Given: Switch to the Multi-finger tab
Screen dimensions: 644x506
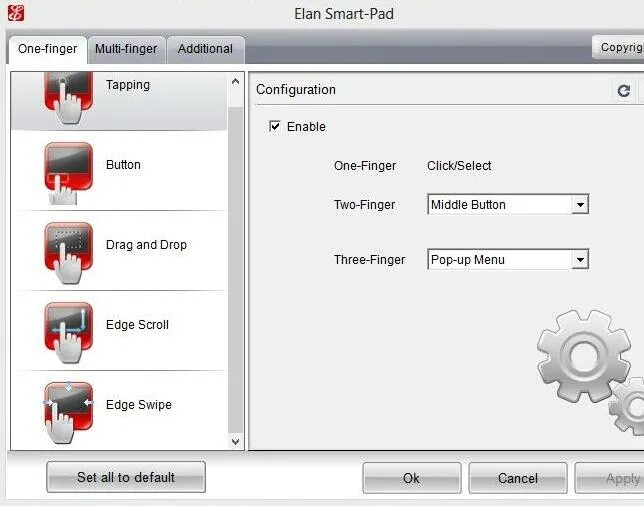Looking at the screenshot, I should pyautogui.click(x=126, y=49).
